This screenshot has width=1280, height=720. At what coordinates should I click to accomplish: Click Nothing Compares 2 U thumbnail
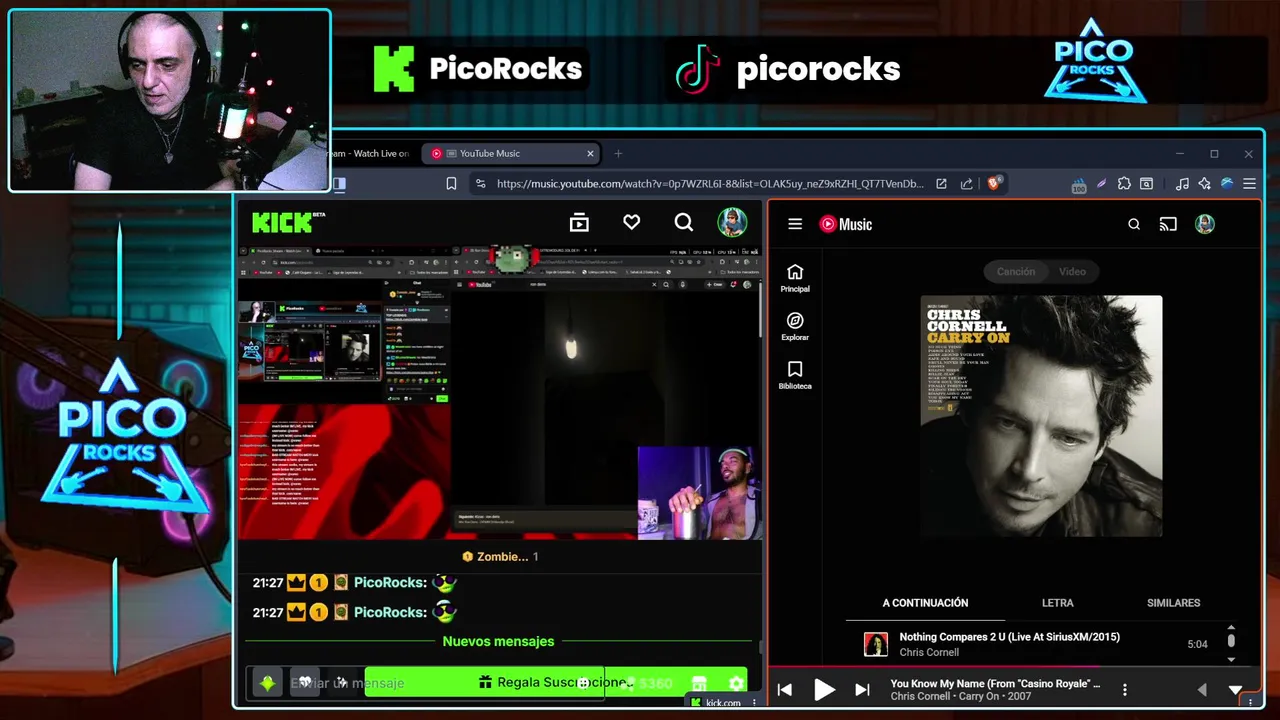tap(876, 645)
